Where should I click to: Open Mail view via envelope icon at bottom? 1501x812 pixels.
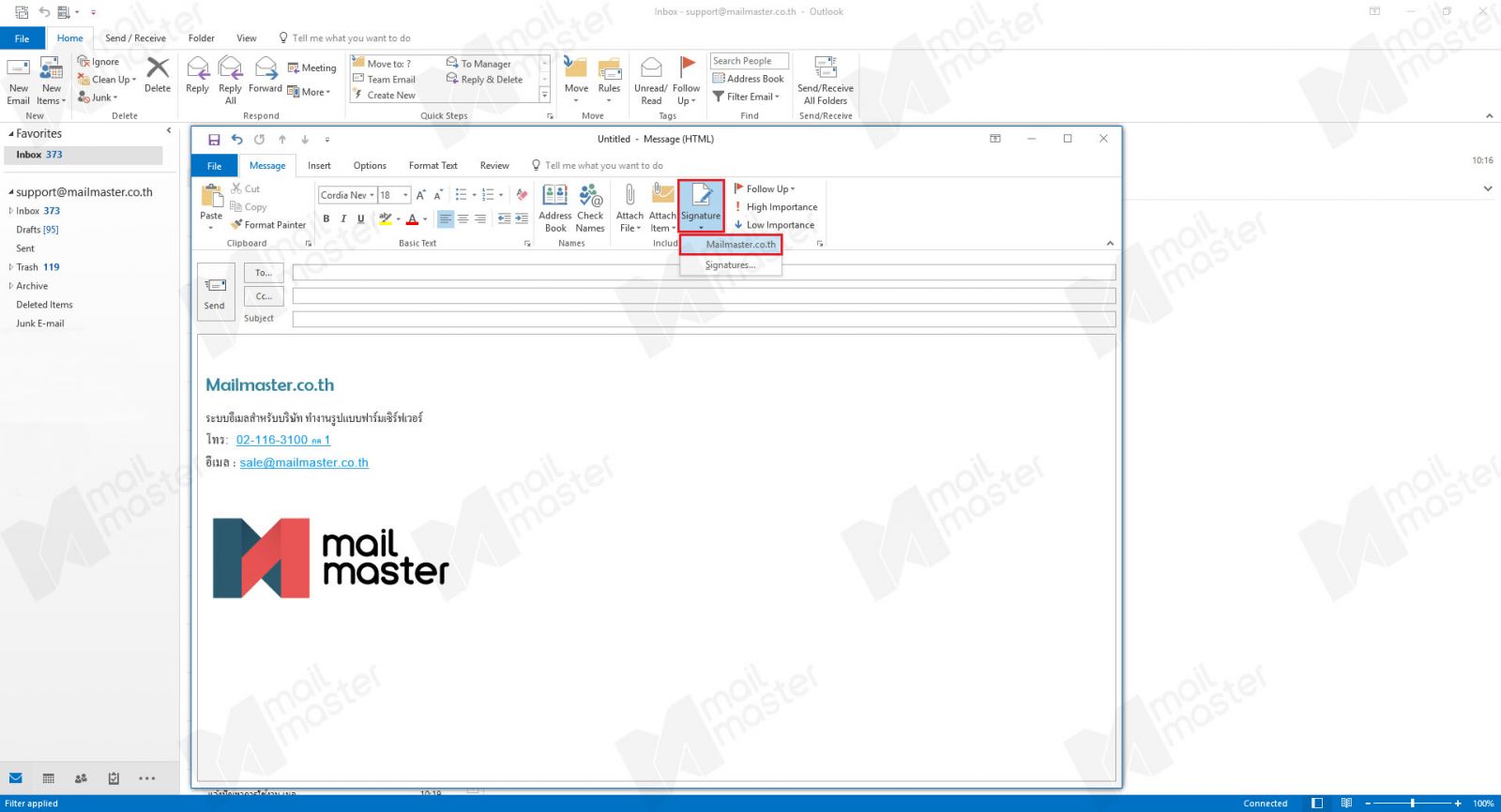[x=16, y=778]
